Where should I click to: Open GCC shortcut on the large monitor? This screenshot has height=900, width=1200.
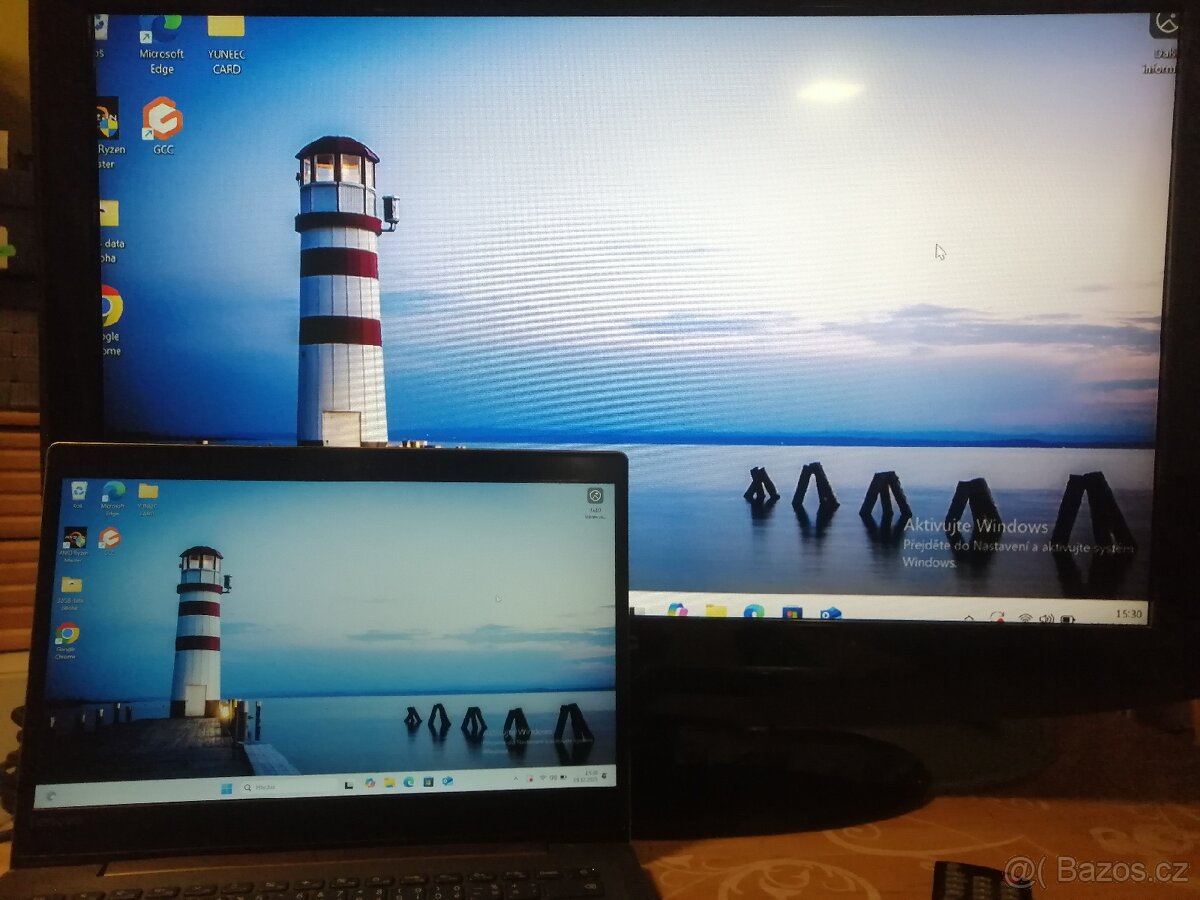(162, 120)
